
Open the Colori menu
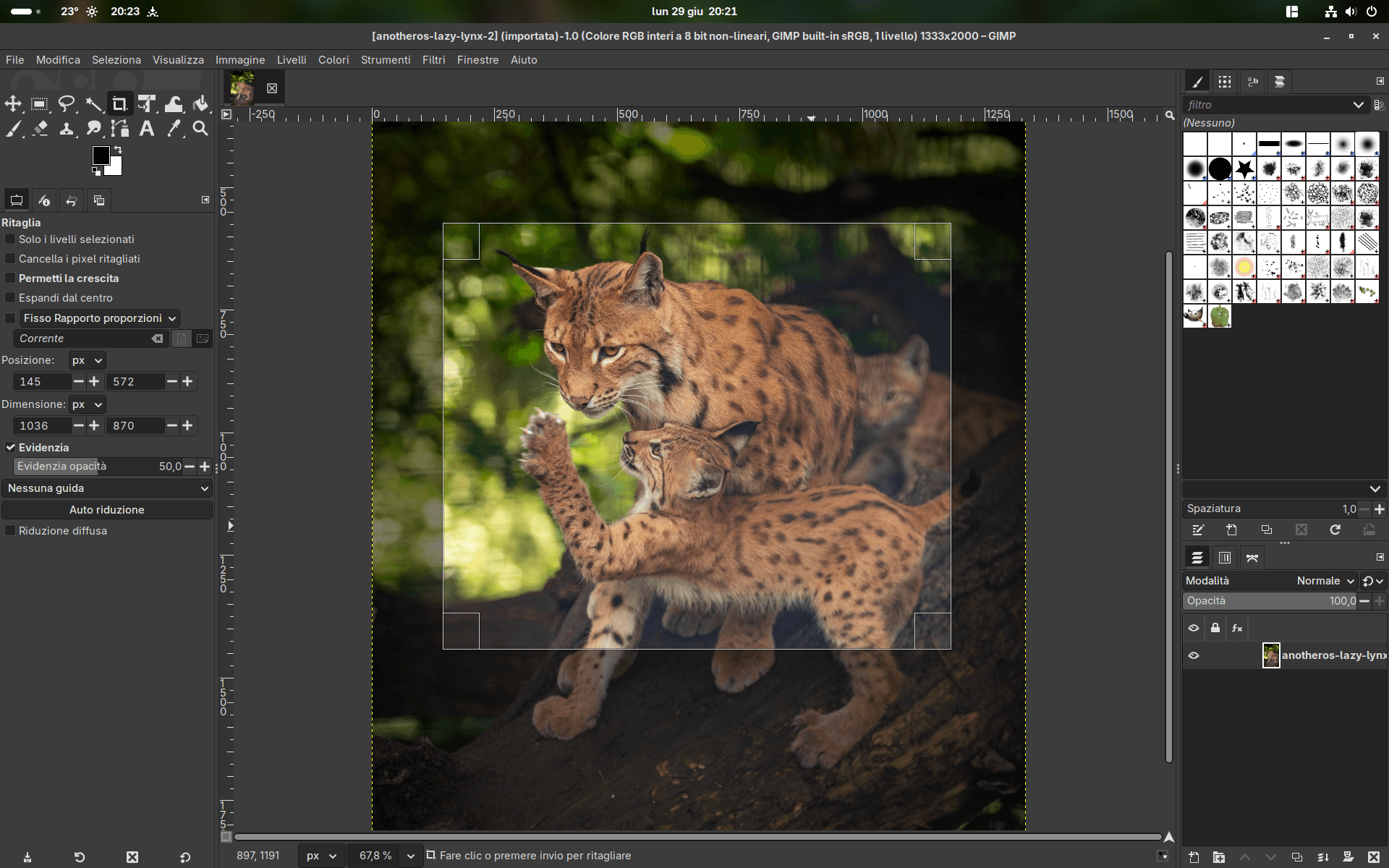click(334, 60)
